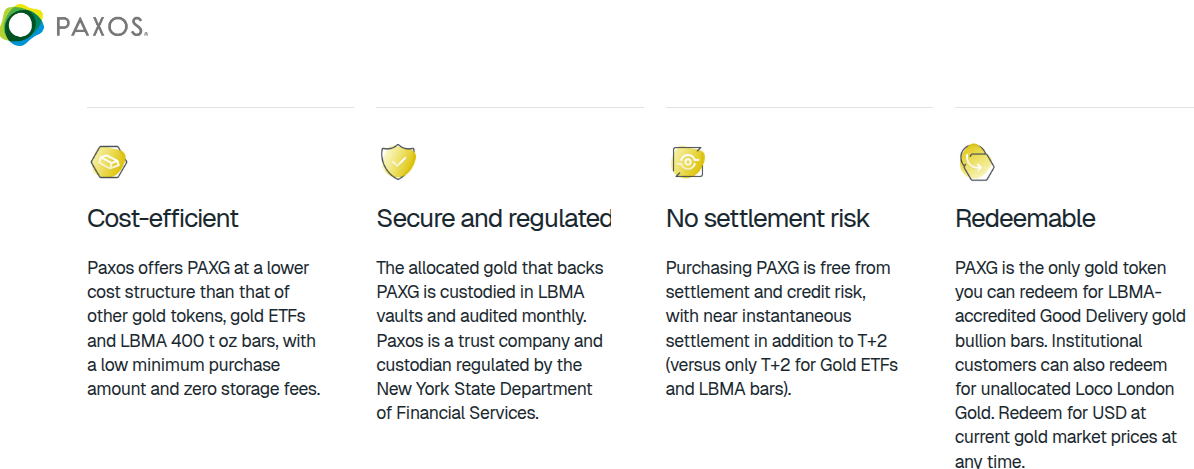Click the divider line above No settlement risk
The width and height of the screenshot is (1194, 469).
800,107
